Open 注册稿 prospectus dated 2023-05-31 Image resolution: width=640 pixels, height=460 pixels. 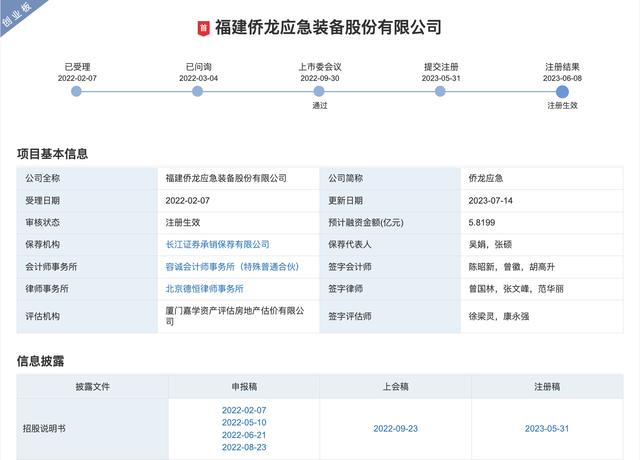click(547, 429)
